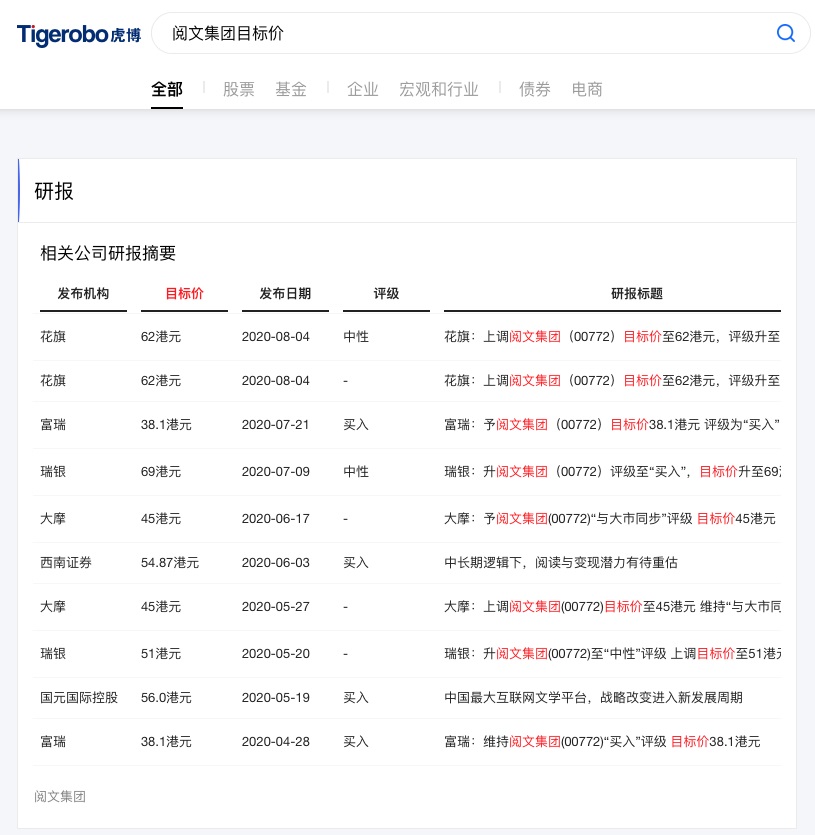Image resolution: width=815 pixels, height=835 pixels.
Task: Click the date 2020-06-03
Action: click(275, 562)
